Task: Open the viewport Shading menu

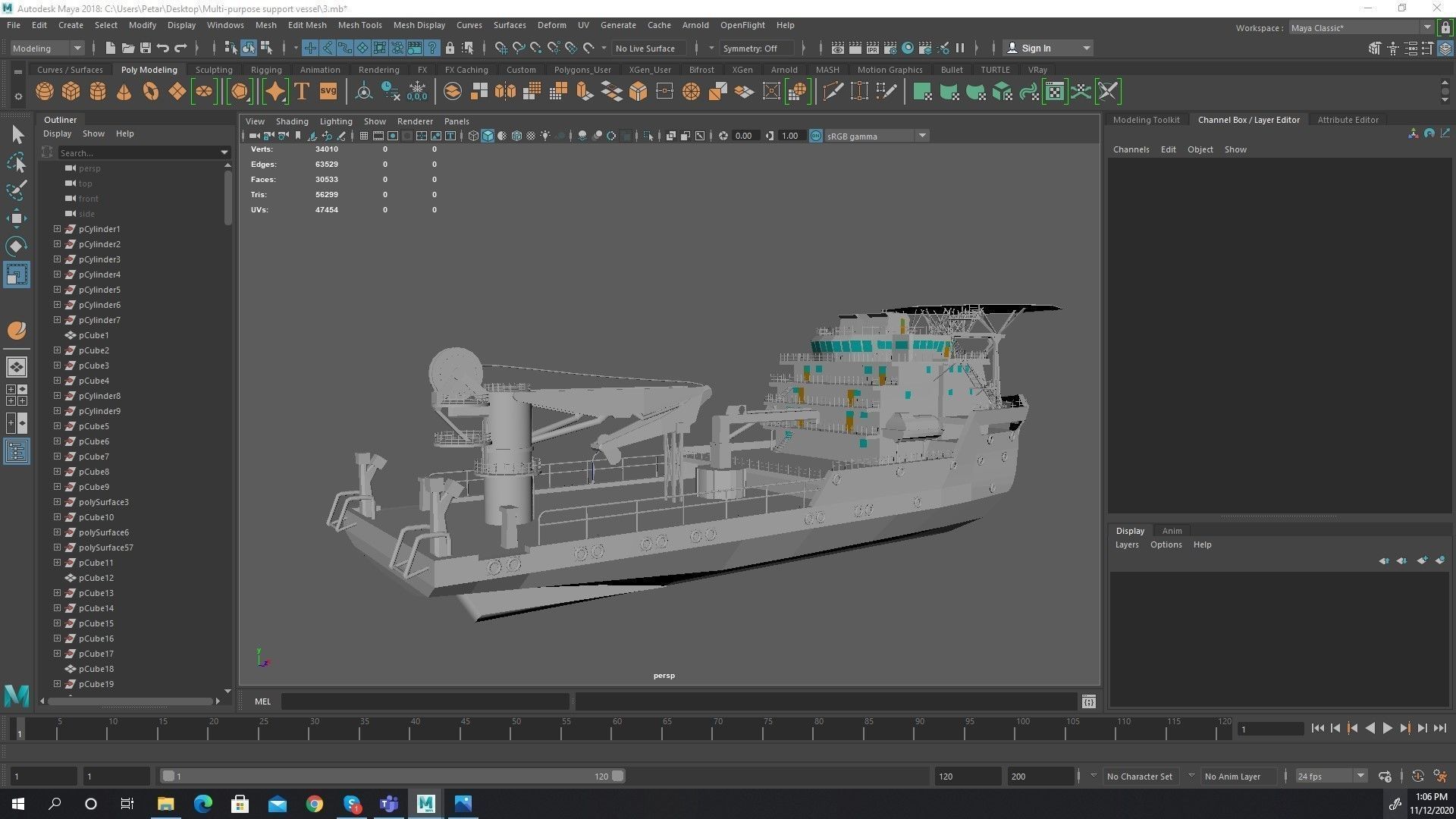Action: click(x=291, y=121)
